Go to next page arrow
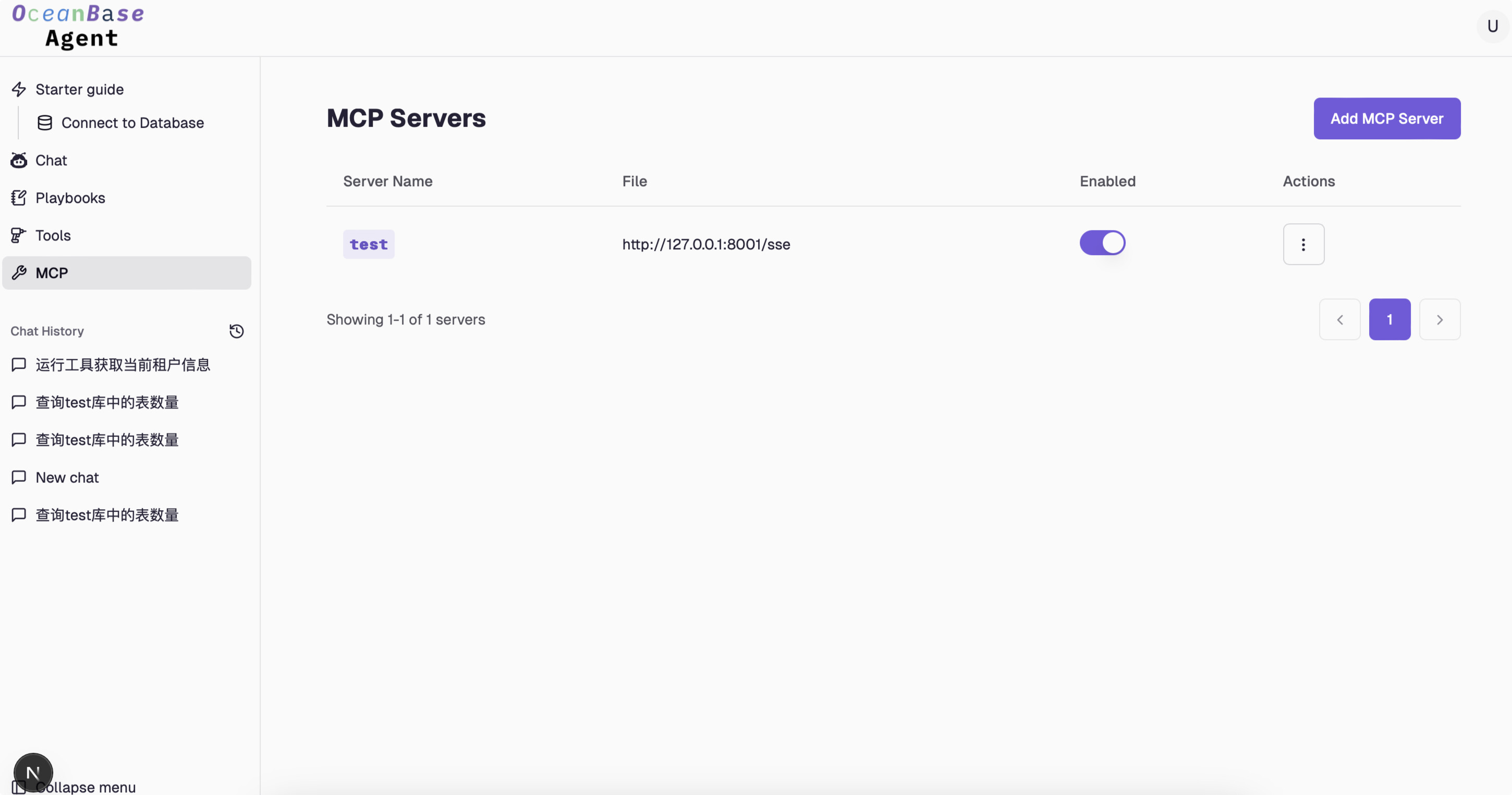Screen dimensions: 1512x795 pyautogui.click(x=1440, y=319)
